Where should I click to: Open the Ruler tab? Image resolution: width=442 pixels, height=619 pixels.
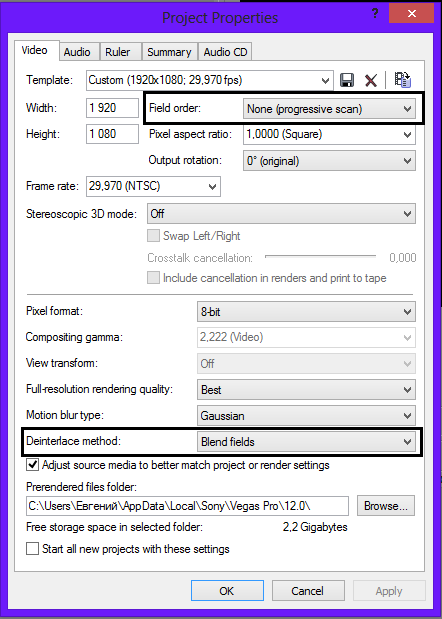tap(118, 52)
